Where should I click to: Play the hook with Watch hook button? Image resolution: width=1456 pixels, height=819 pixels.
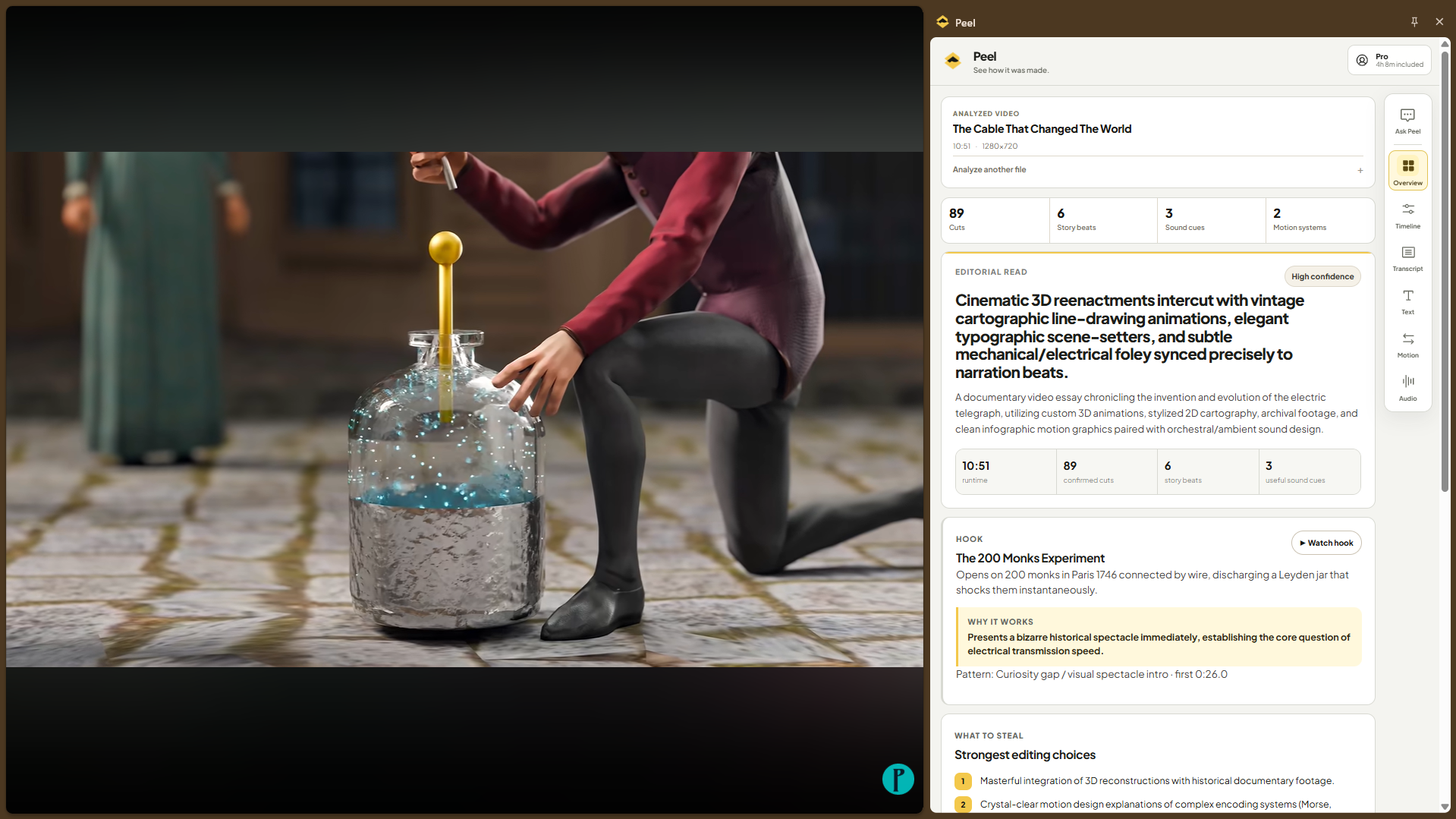(1326, 543)
